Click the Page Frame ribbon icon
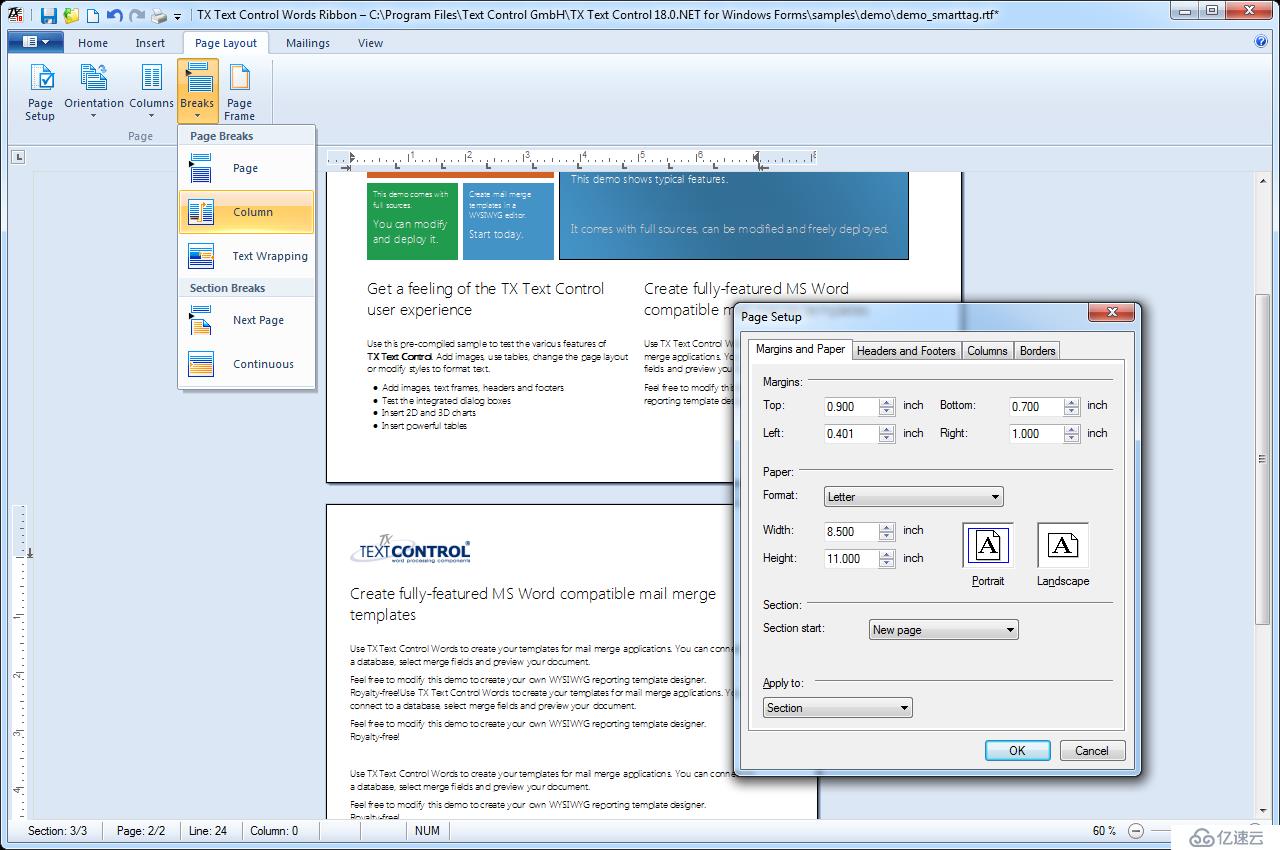Viewport: 1280px width, 850px height. [239, 91]
